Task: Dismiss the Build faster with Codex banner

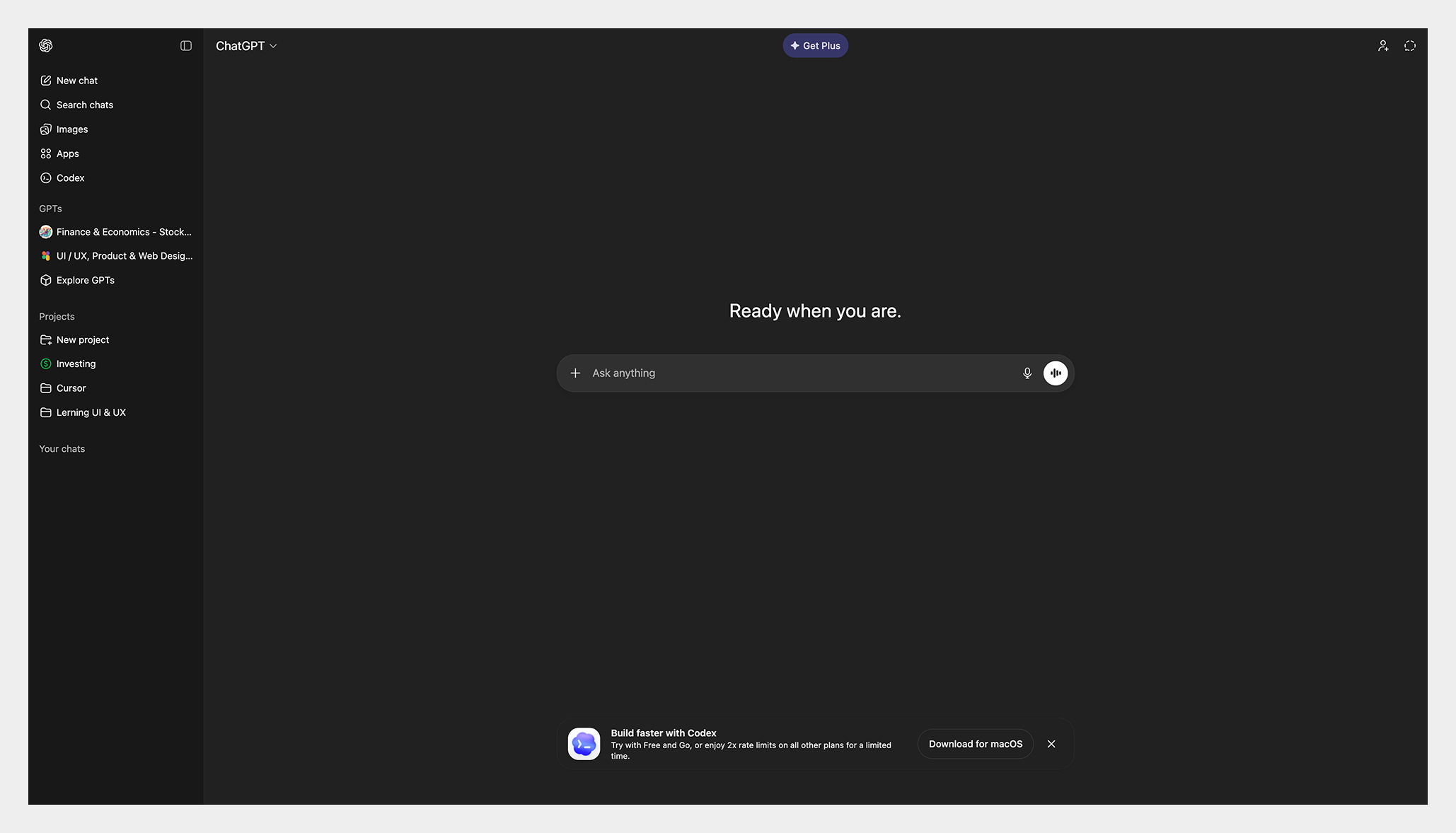Action: pyautogui.click(x=1051, y=744)
